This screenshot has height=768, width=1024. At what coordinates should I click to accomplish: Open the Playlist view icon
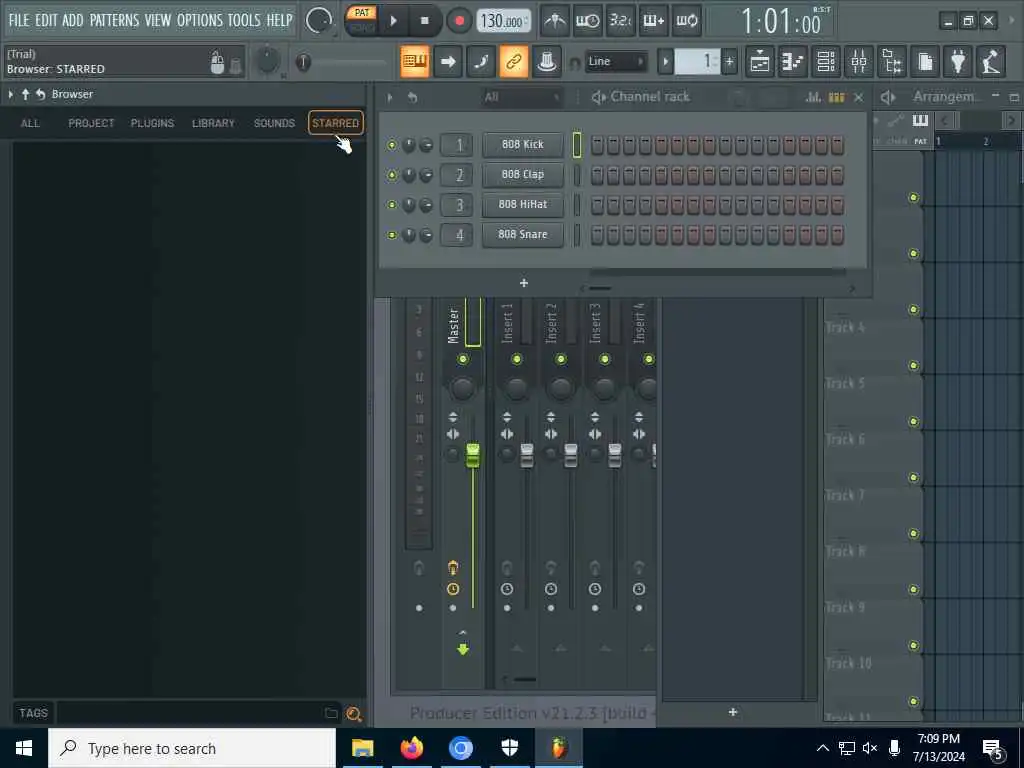tap(760, 62)
